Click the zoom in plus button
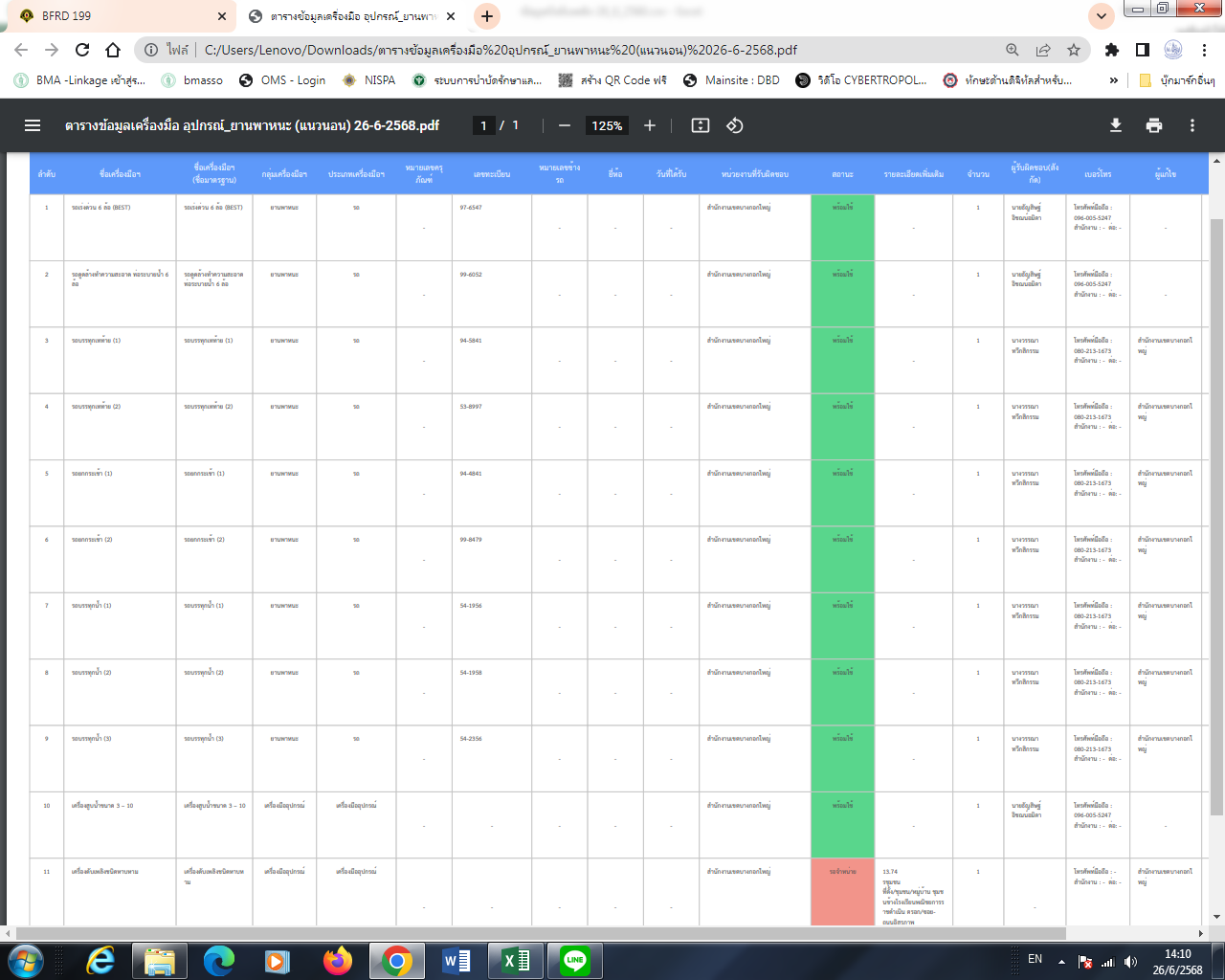Image resolution: width=1225 pixels, height=980 pixels. [650, 125]
